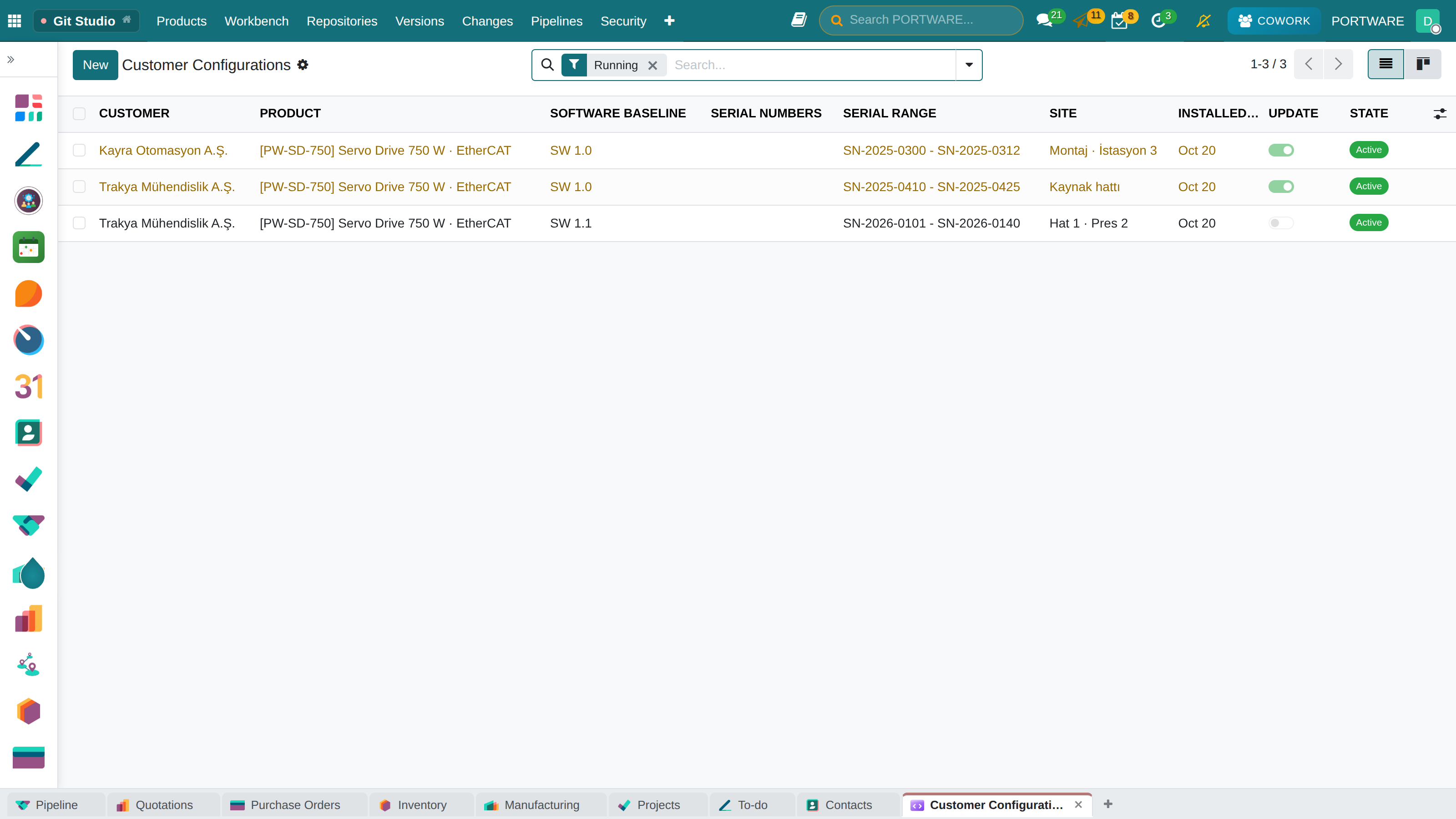Viewport: 1456px width, 819px height.
Task: Toggle update switch for Kayra Otomasyon row
Action: tap(1281, 150)
